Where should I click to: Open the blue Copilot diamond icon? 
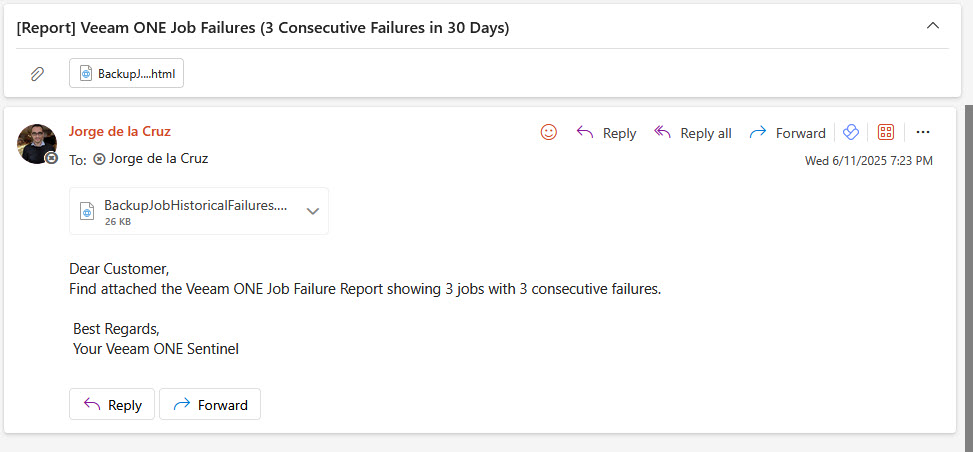pos(851,132)
